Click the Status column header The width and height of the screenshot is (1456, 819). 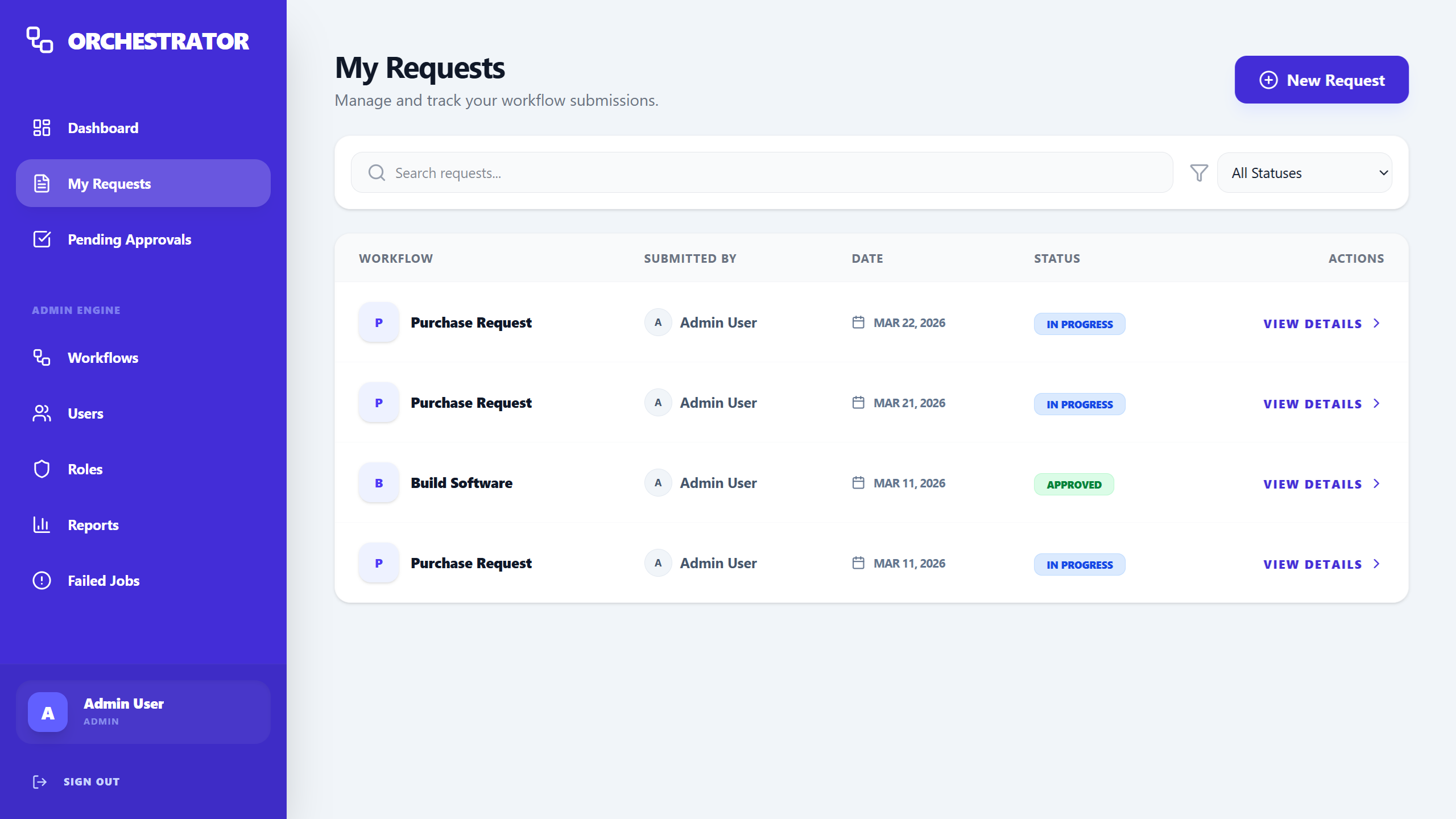point(1057,259)
